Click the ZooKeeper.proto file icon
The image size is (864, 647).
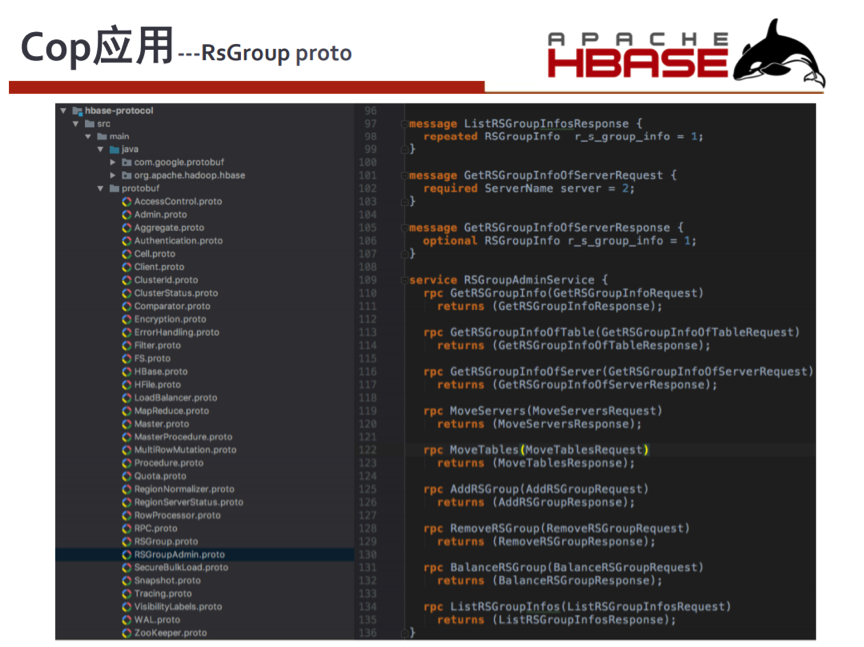(x=127, y=633)
